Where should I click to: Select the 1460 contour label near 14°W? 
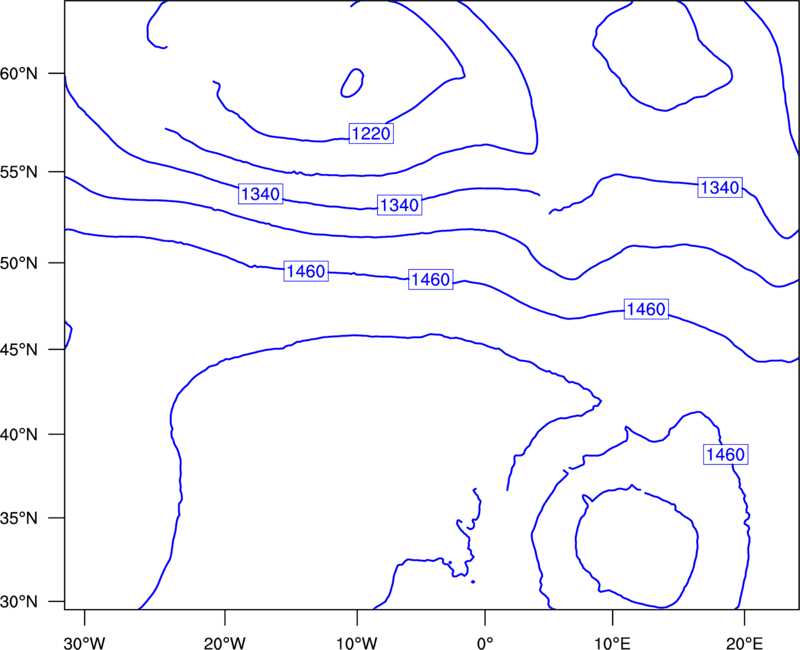point(306,271)
